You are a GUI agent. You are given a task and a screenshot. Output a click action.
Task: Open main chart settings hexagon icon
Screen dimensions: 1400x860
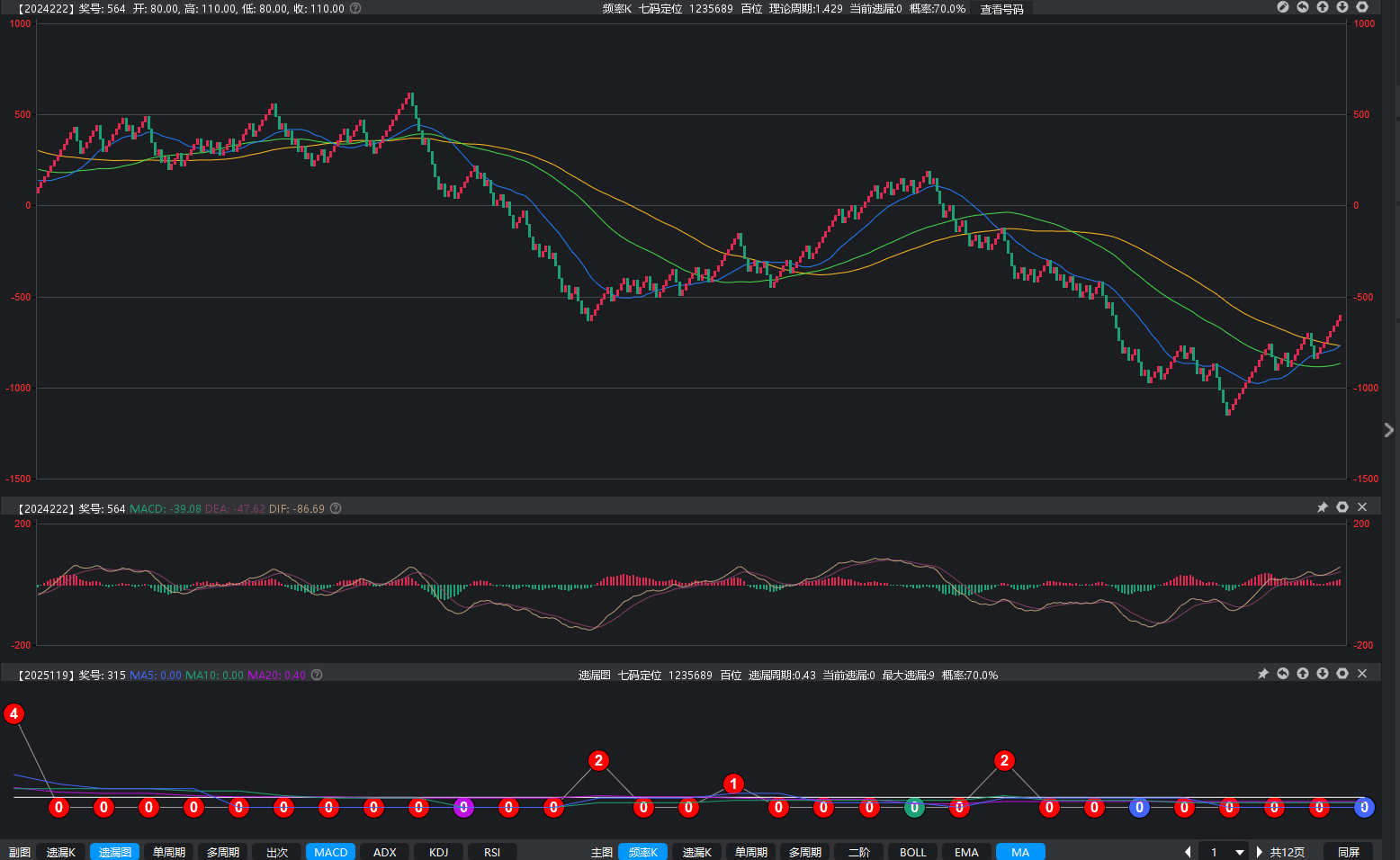click(x=1362, y=7)
